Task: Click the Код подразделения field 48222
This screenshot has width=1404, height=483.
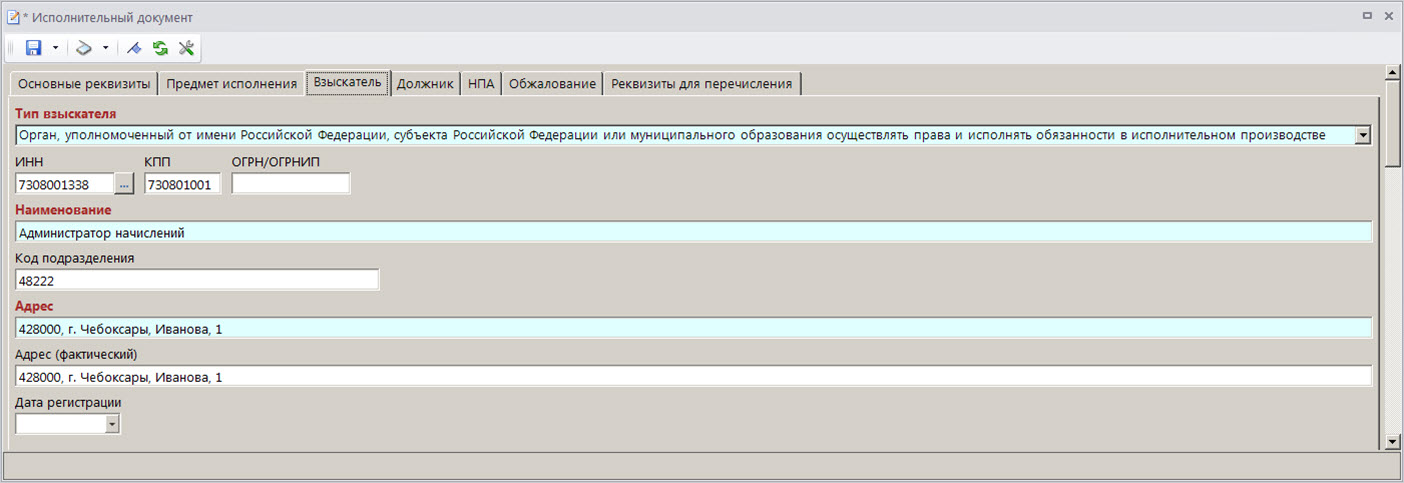Action: pyautogui.click(x=198, y=281)
